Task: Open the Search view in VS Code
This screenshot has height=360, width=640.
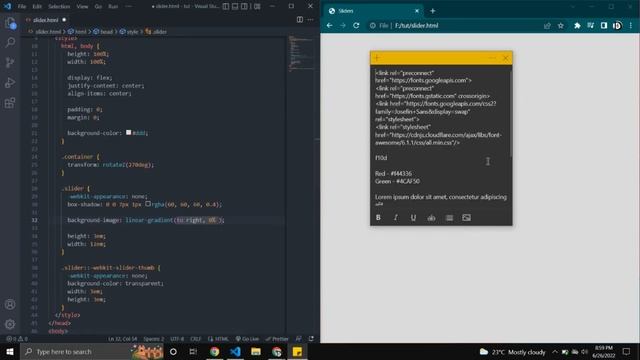Action: [10, 42]
